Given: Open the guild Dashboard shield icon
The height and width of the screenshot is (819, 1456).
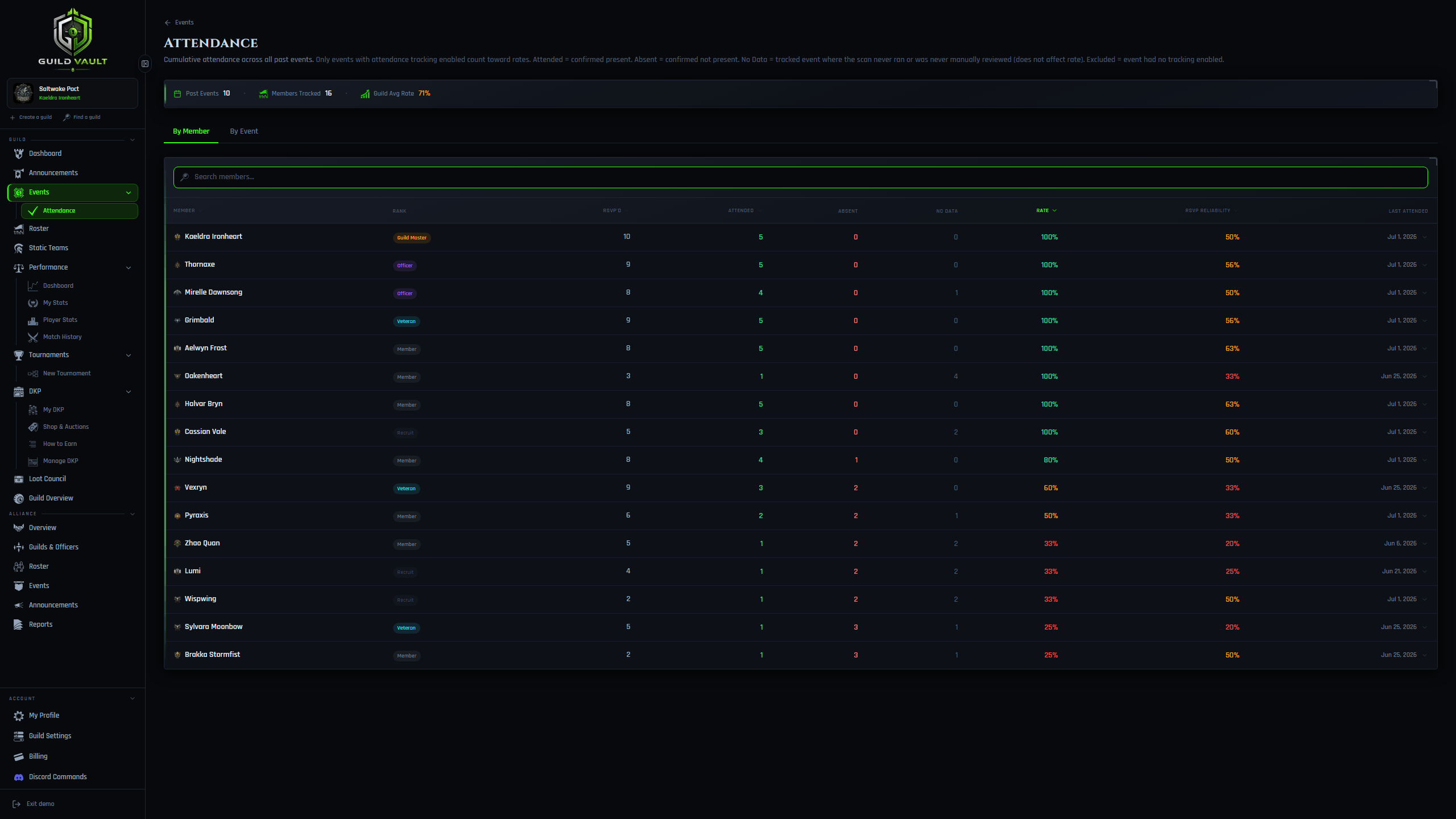Looking at the screenshot, I should point(19,154).
